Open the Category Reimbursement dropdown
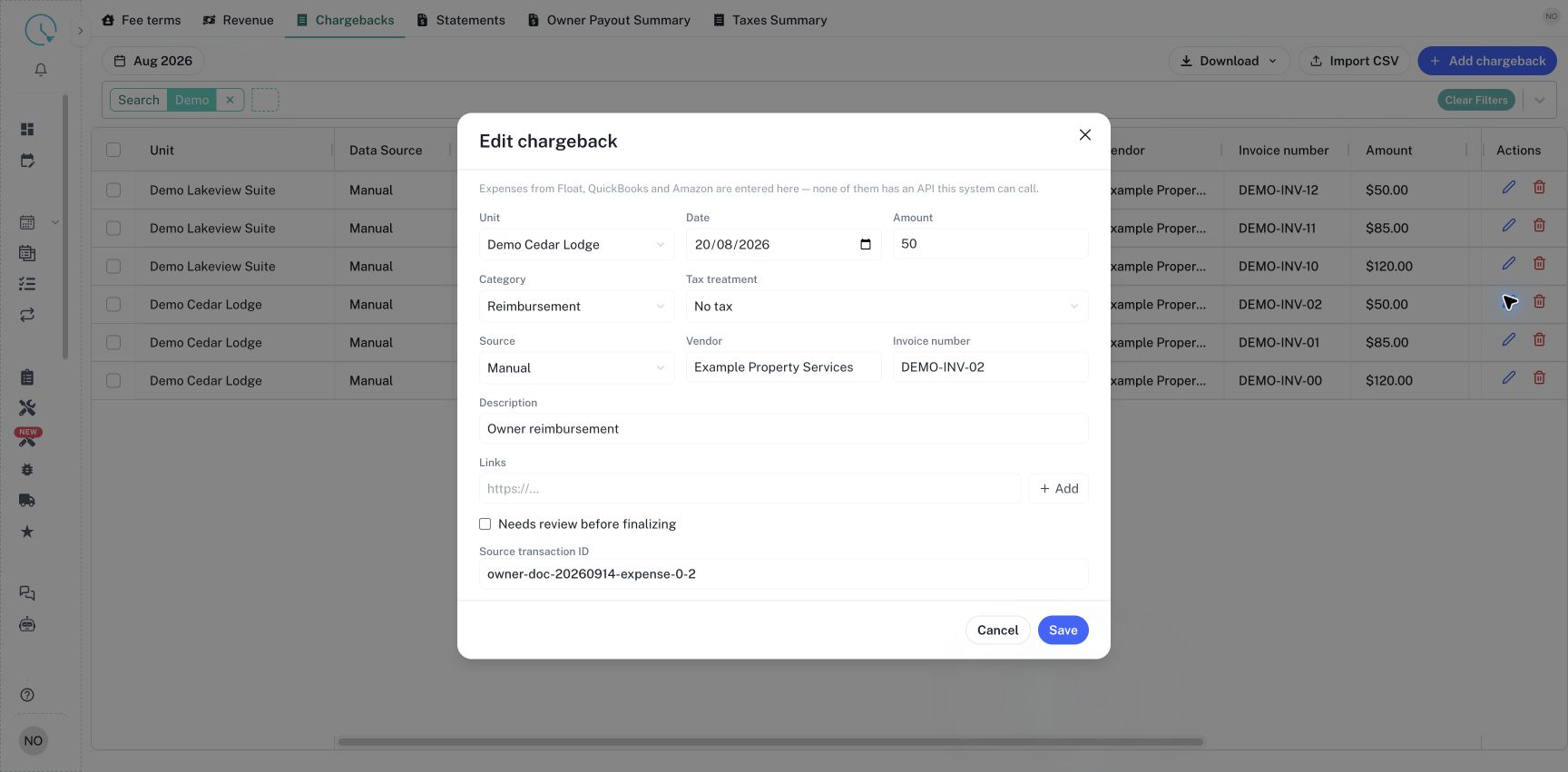 click(576, 306)
